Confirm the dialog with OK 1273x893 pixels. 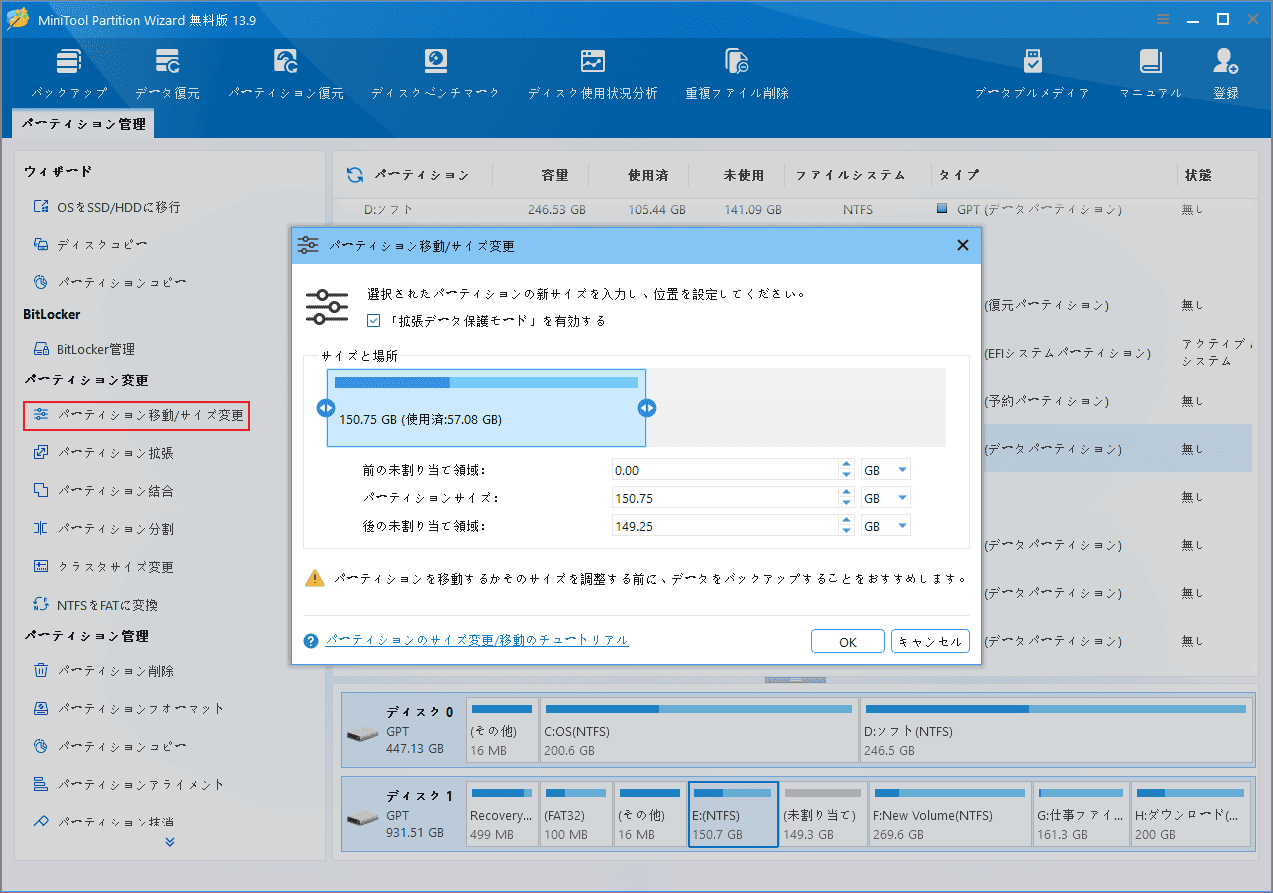coord(848,642)
